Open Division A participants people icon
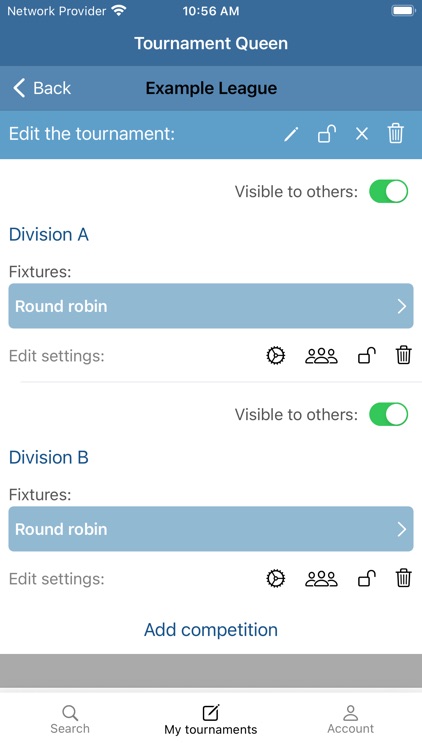This screenshot has height=750, width=422. 322,356
